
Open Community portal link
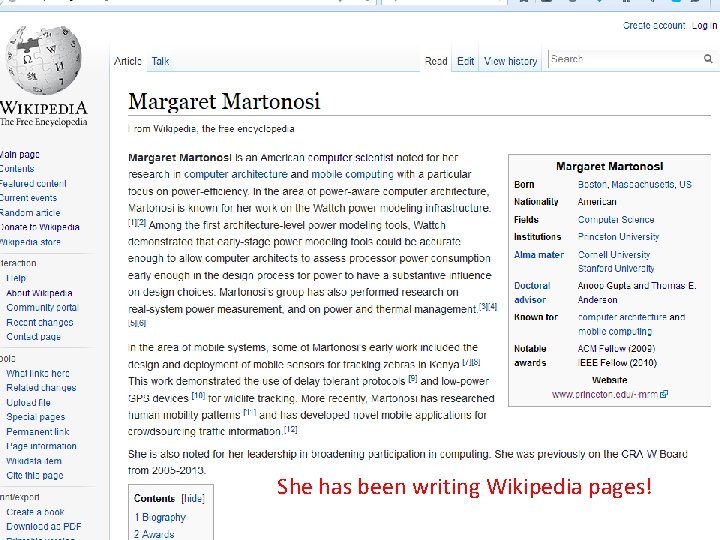[x=42, y=307]
